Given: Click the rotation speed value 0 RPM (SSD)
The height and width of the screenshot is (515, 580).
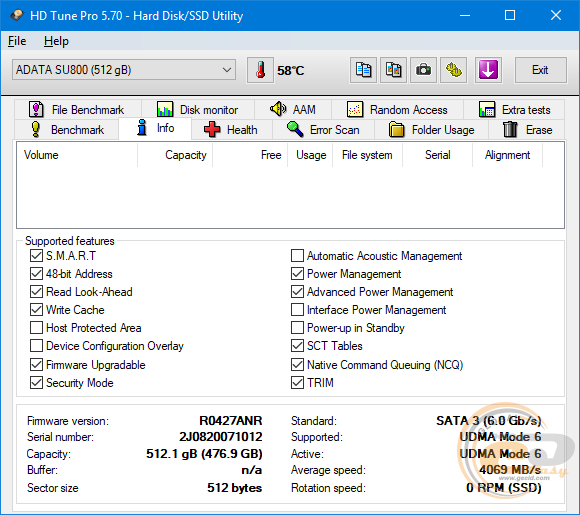Looking at the screenshot, I should point(504,488).
